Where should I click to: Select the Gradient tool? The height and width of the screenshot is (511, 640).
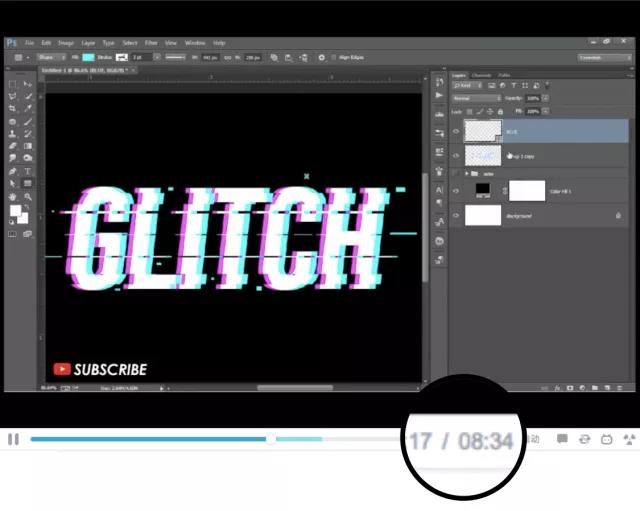(x=28, y=146)
